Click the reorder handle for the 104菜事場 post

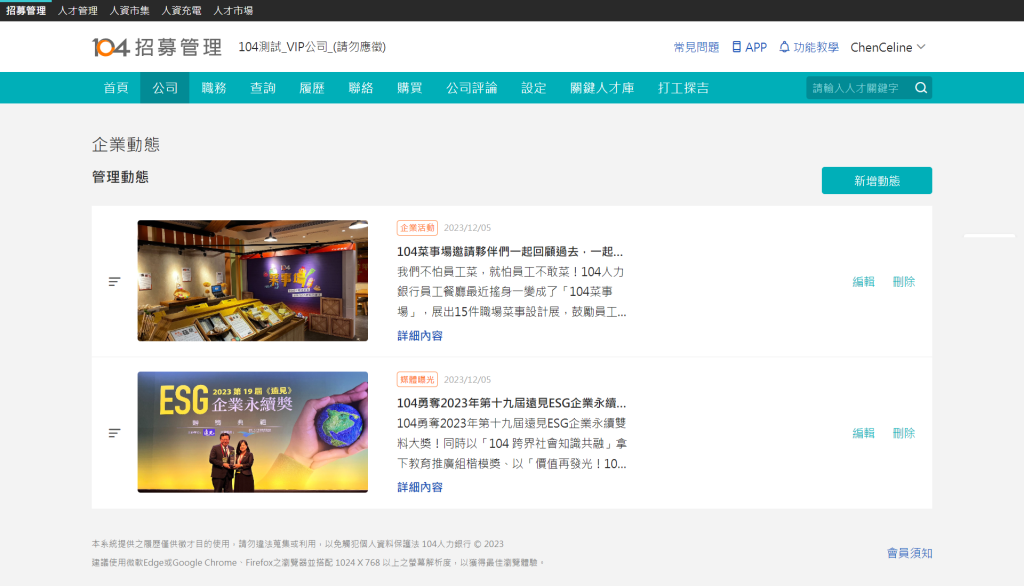(x=114, y=282)
